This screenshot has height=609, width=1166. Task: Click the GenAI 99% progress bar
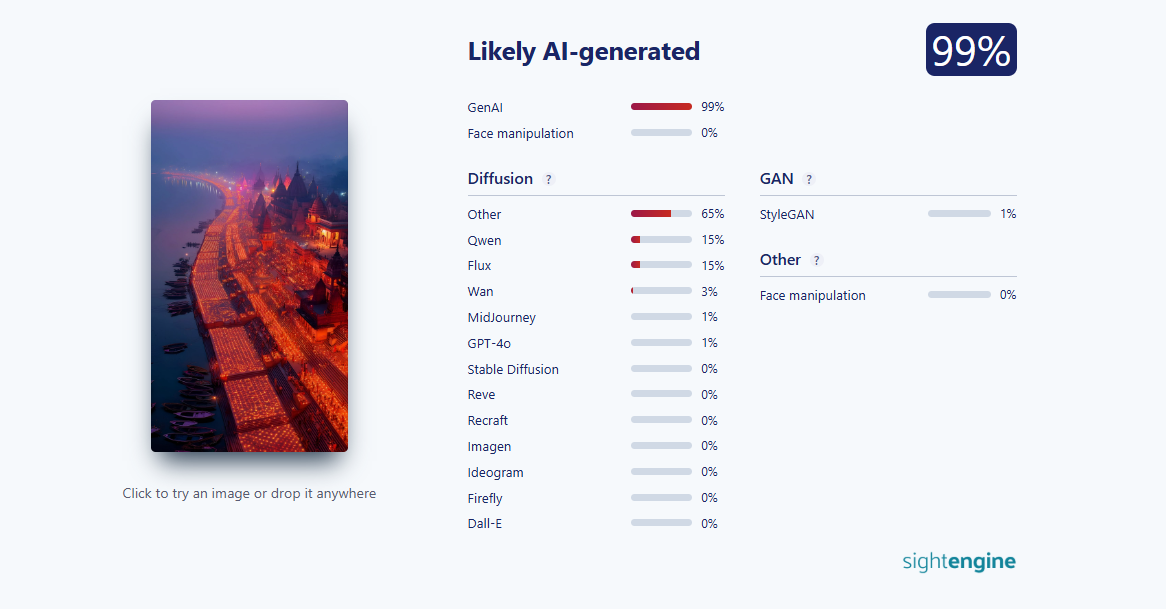coord(661,106)
